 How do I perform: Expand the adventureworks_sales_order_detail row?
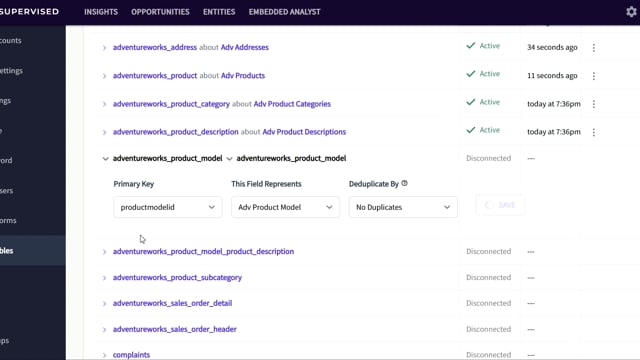104,304
